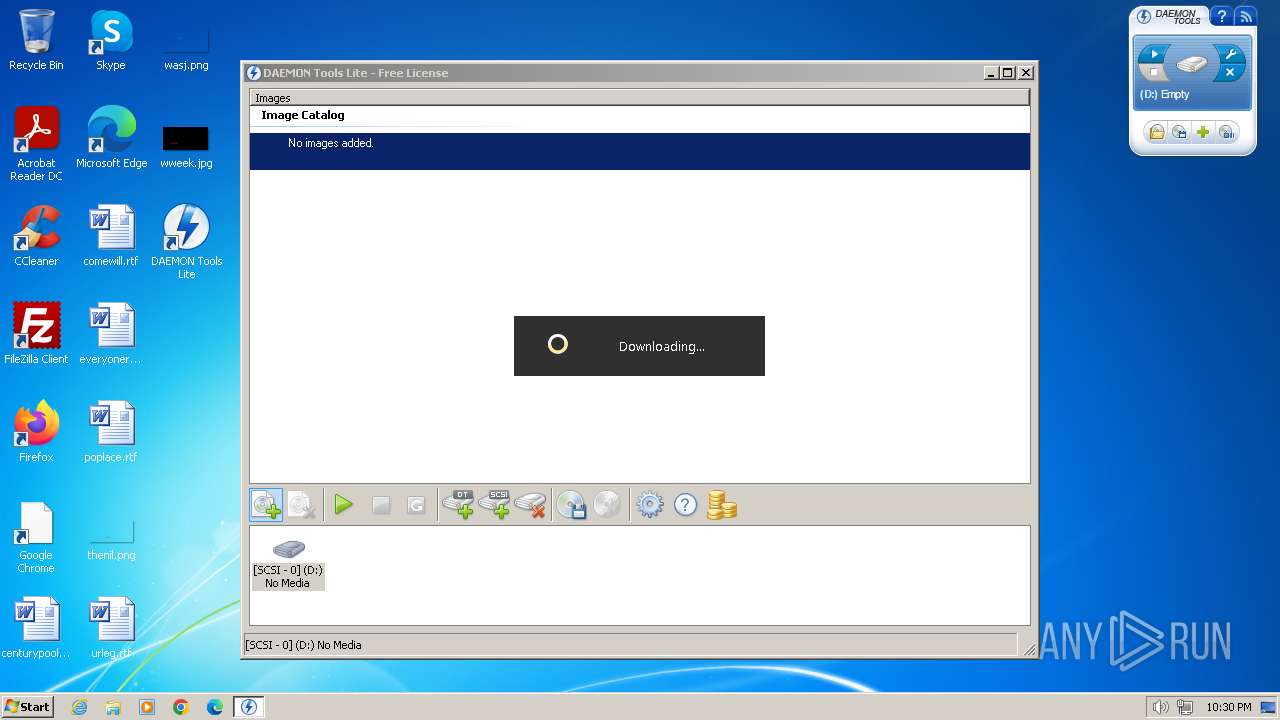Add a SCSI virtual drive
Screen dimensions: 1280x720
pyautogui.click(x=495, y=505)
